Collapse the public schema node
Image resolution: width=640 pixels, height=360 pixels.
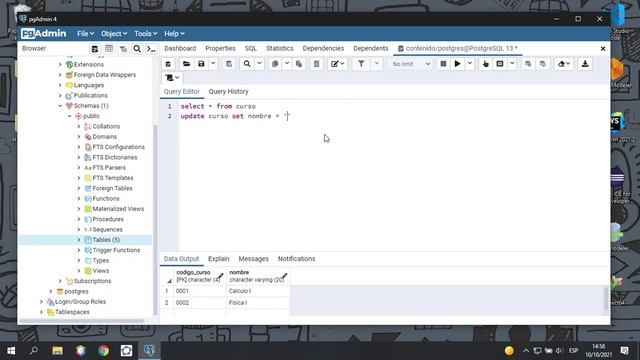point(69,116)
